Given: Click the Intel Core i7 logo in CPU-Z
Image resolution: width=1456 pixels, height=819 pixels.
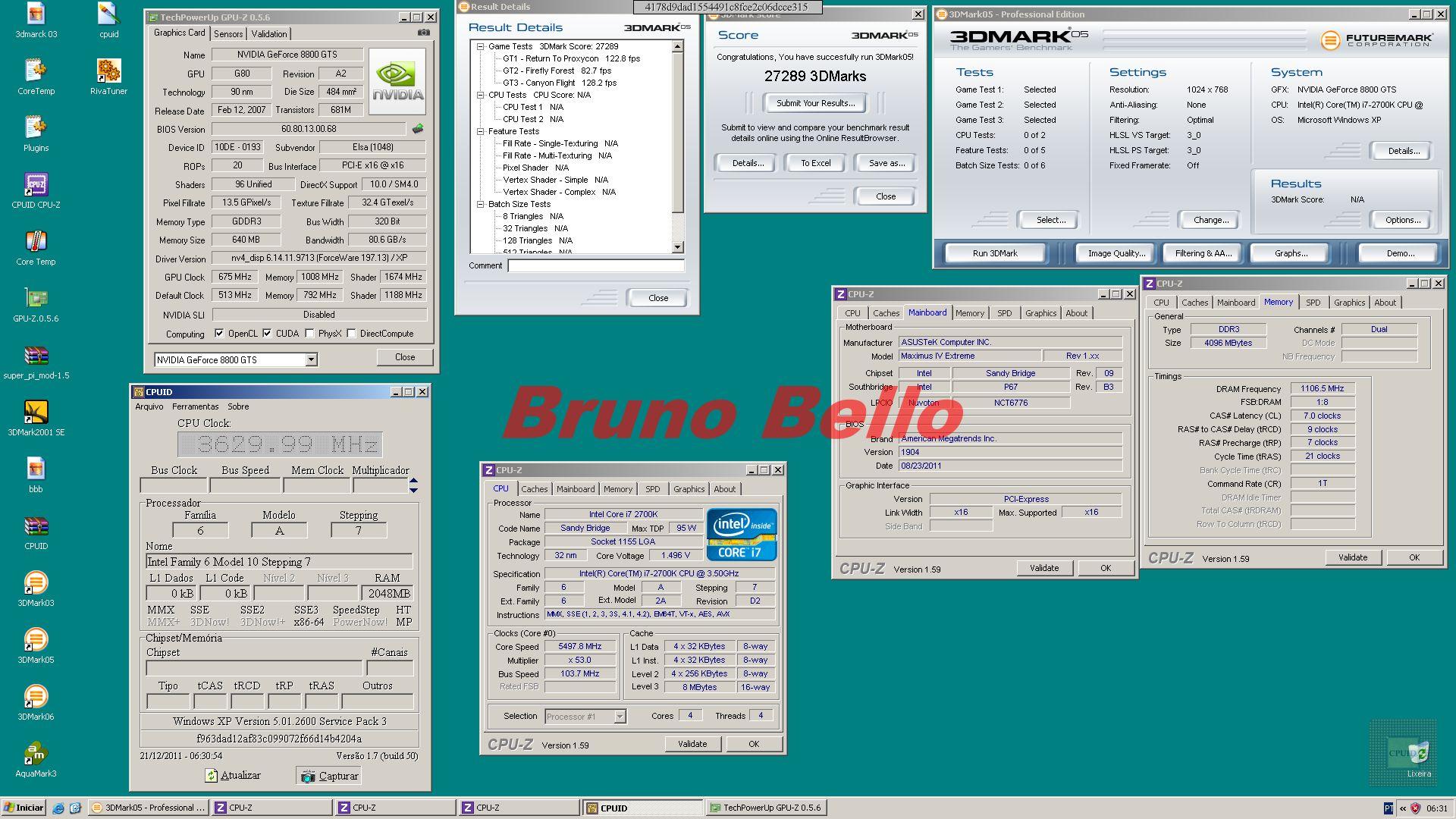Looking at the screenshot, I should (x=741, y=535).
